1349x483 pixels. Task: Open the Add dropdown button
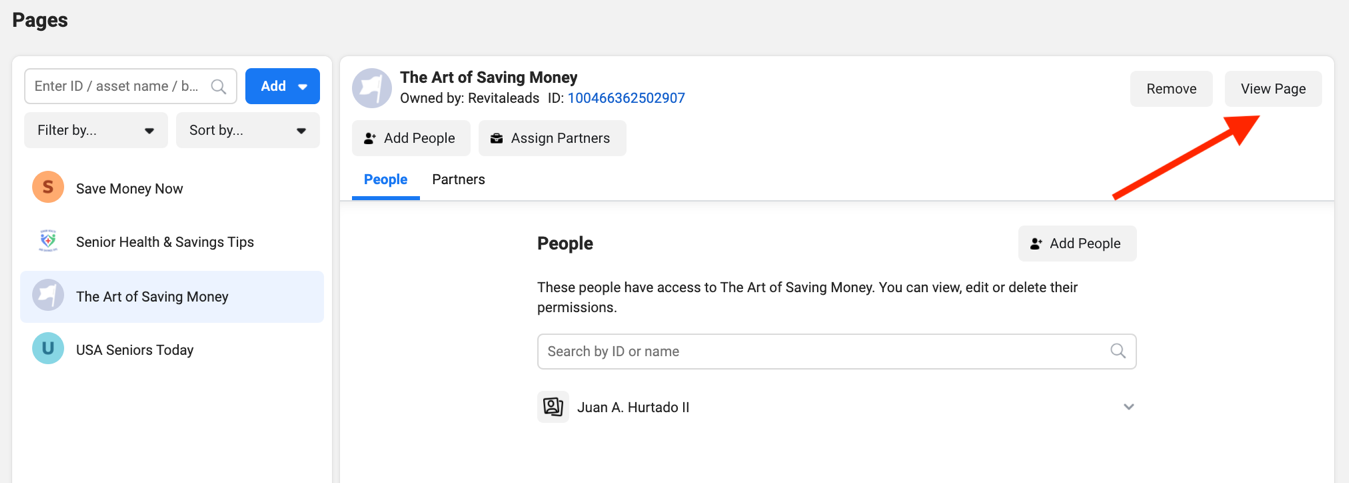[x=283, y=86]
